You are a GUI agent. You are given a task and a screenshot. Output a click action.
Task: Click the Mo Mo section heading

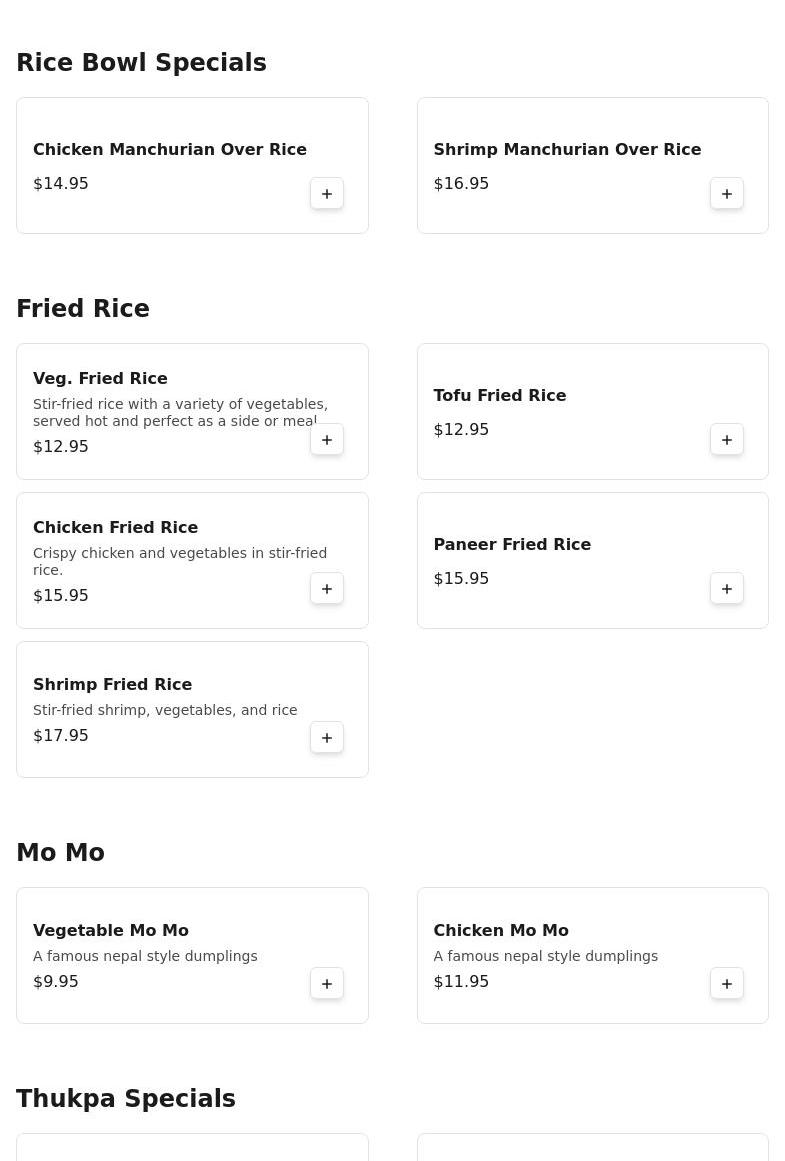click(60, 853)
